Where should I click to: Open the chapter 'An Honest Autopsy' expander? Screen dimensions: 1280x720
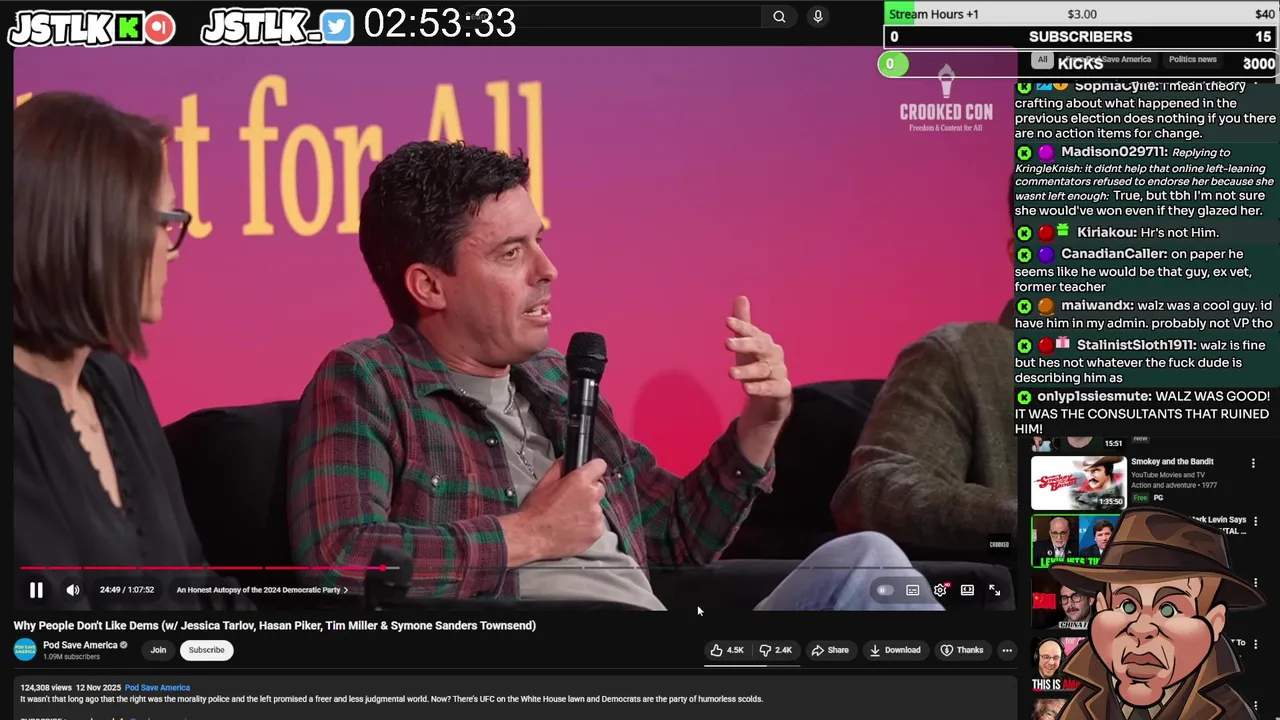pyautogui.click(x=262, y=590)
